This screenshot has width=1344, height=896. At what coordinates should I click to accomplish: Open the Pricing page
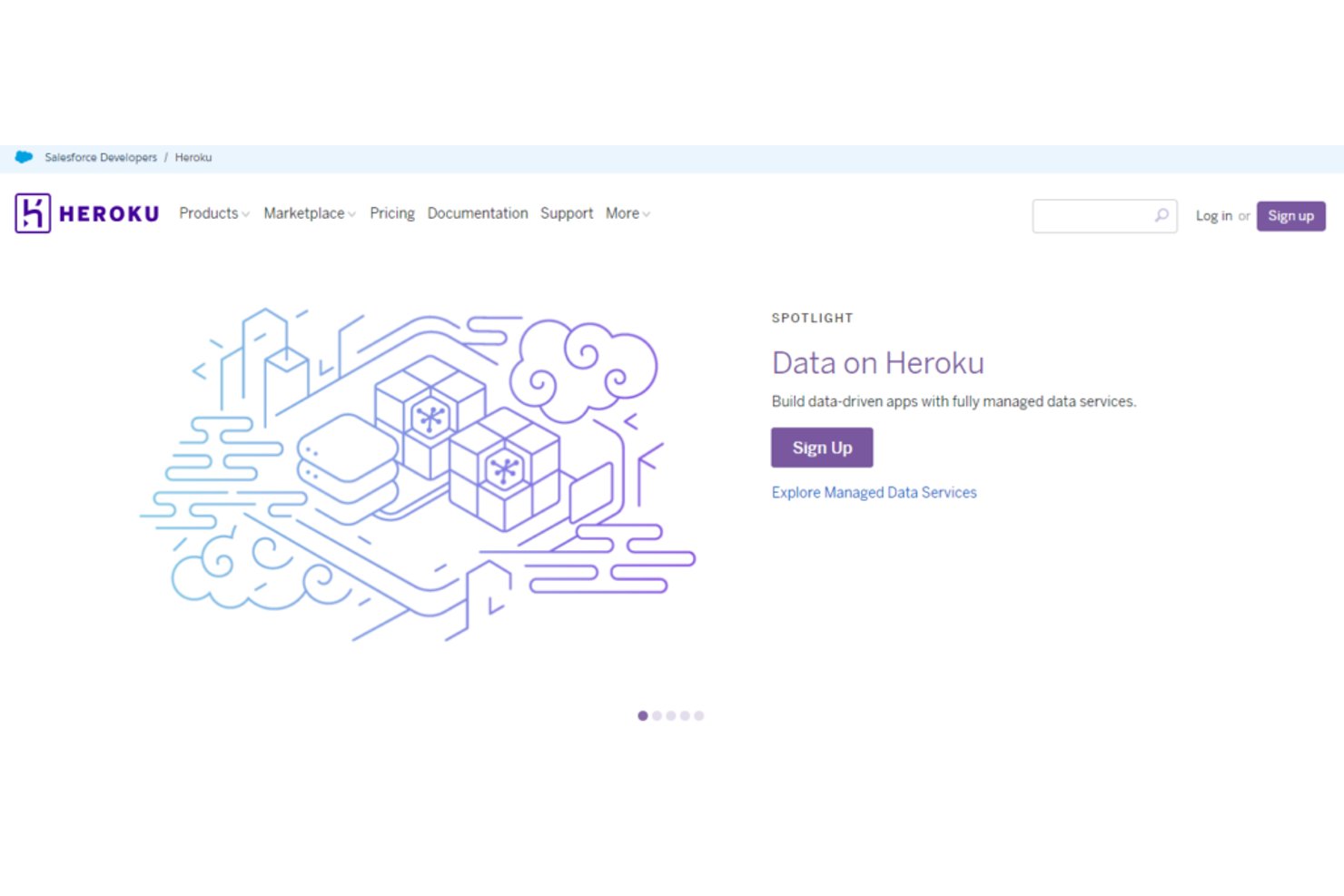coord(392,213)
